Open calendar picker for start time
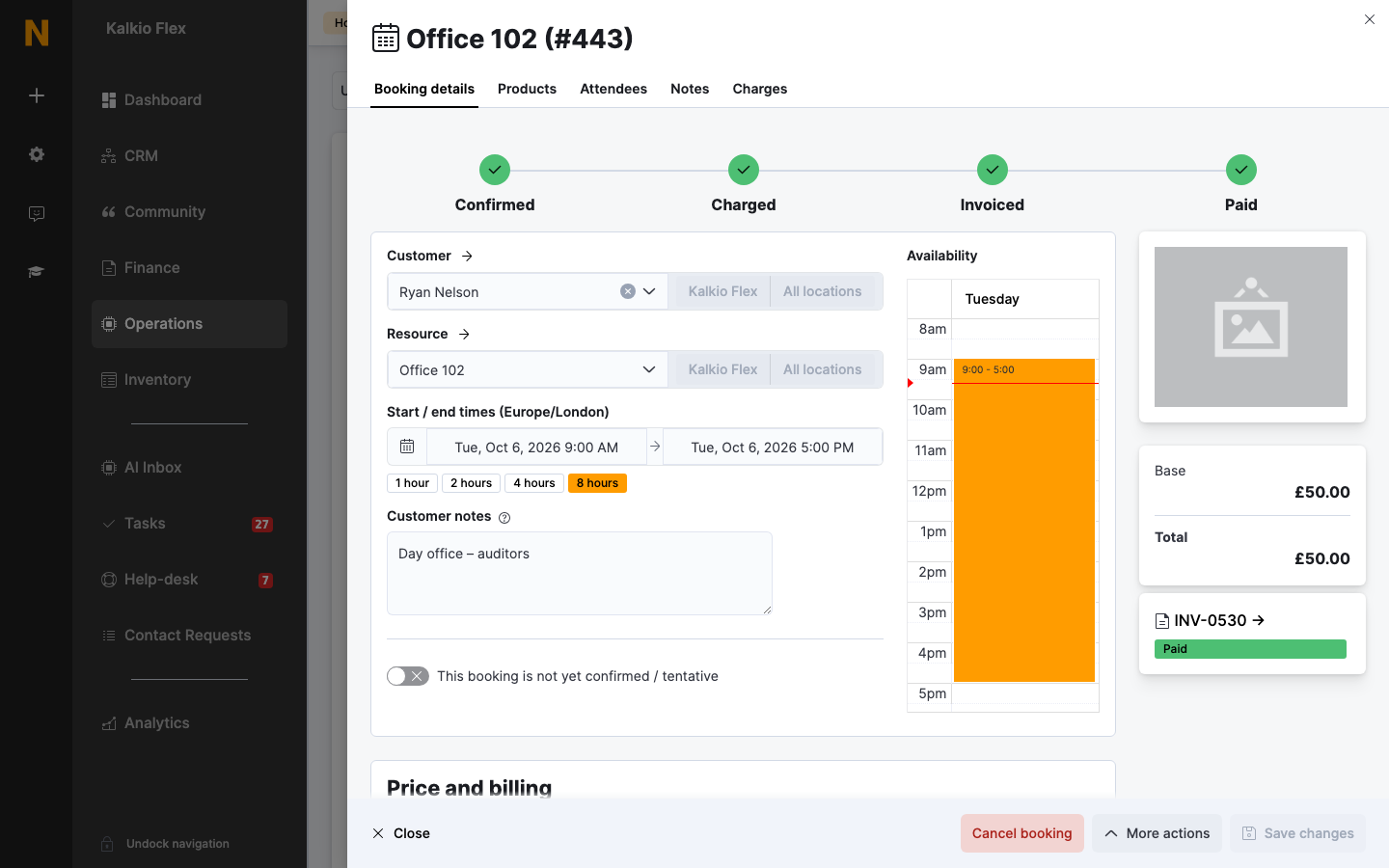Viewport: 1389px width, 868px height. pyautogui.click(x=407, y=447)
